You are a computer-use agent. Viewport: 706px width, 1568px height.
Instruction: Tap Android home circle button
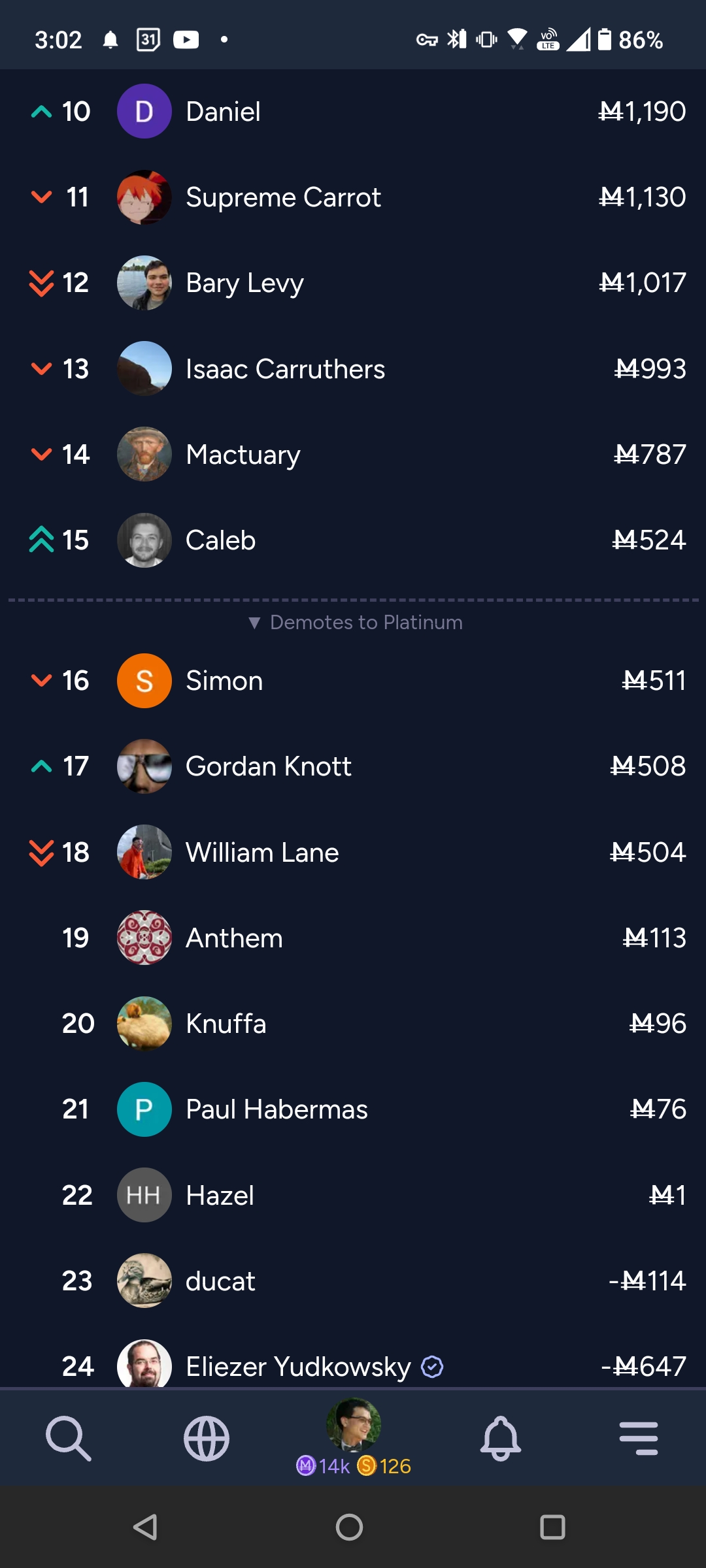(349, 1527)
